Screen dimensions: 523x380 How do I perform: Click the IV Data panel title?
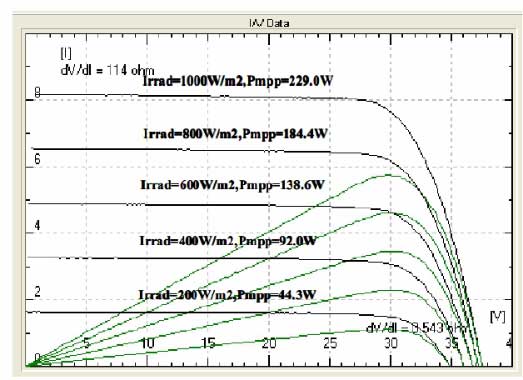[269, 23]
